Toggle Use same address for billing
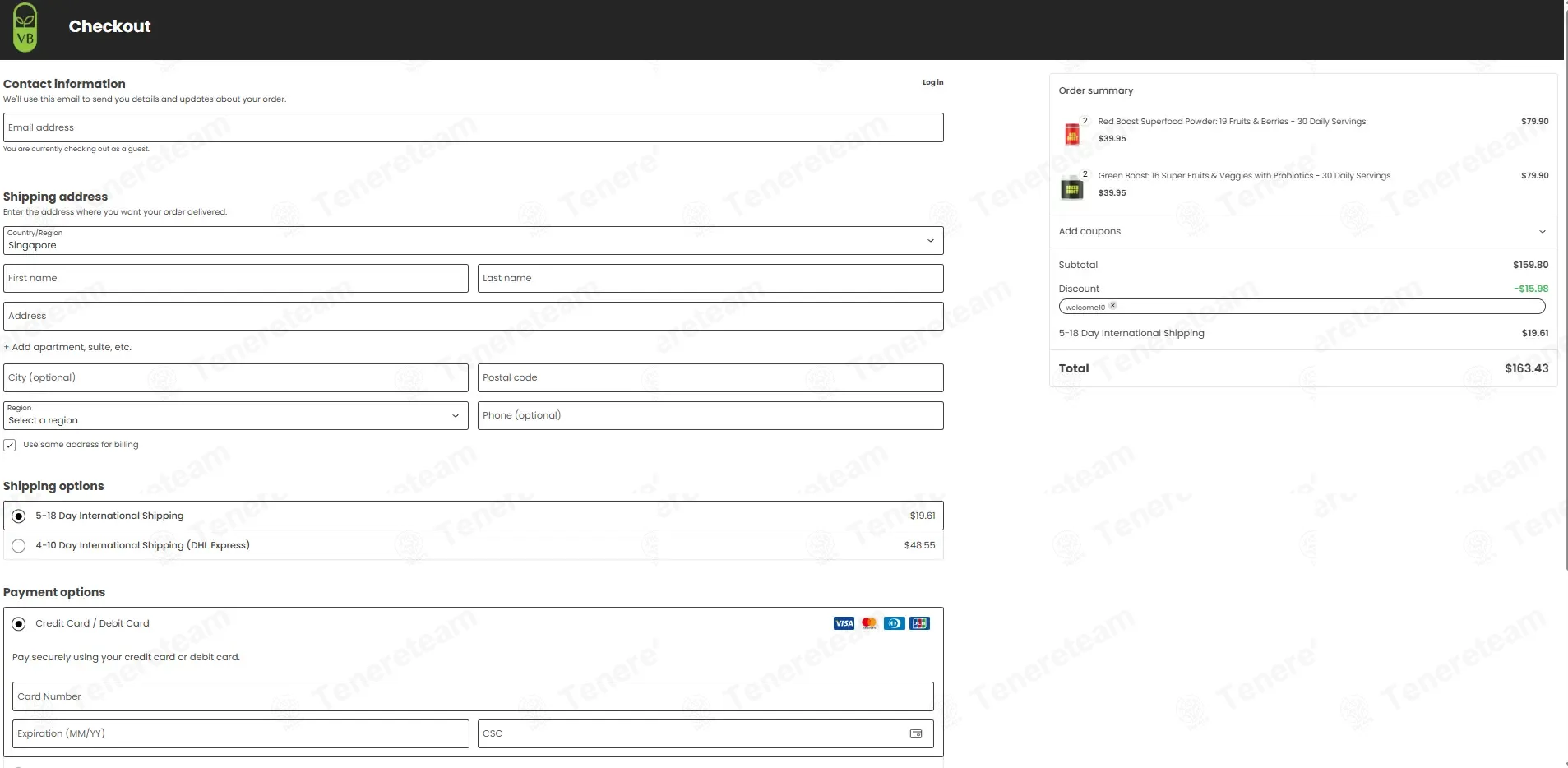This screenshot has width=1568, height=768. [10, 445]
